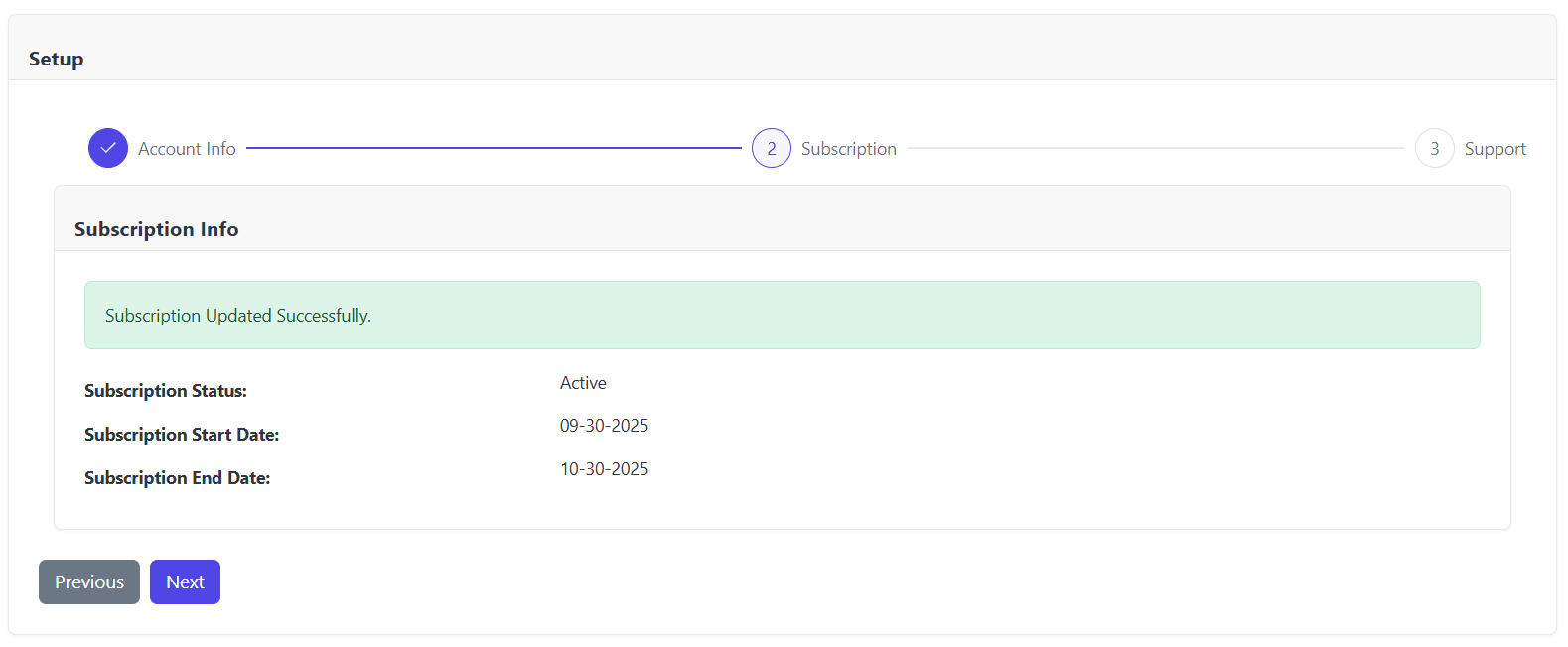Image resolution: width=1568 pixels, height=647 pixels.
Task: Open the Account Info step label
Action: [x=187, y=149]
